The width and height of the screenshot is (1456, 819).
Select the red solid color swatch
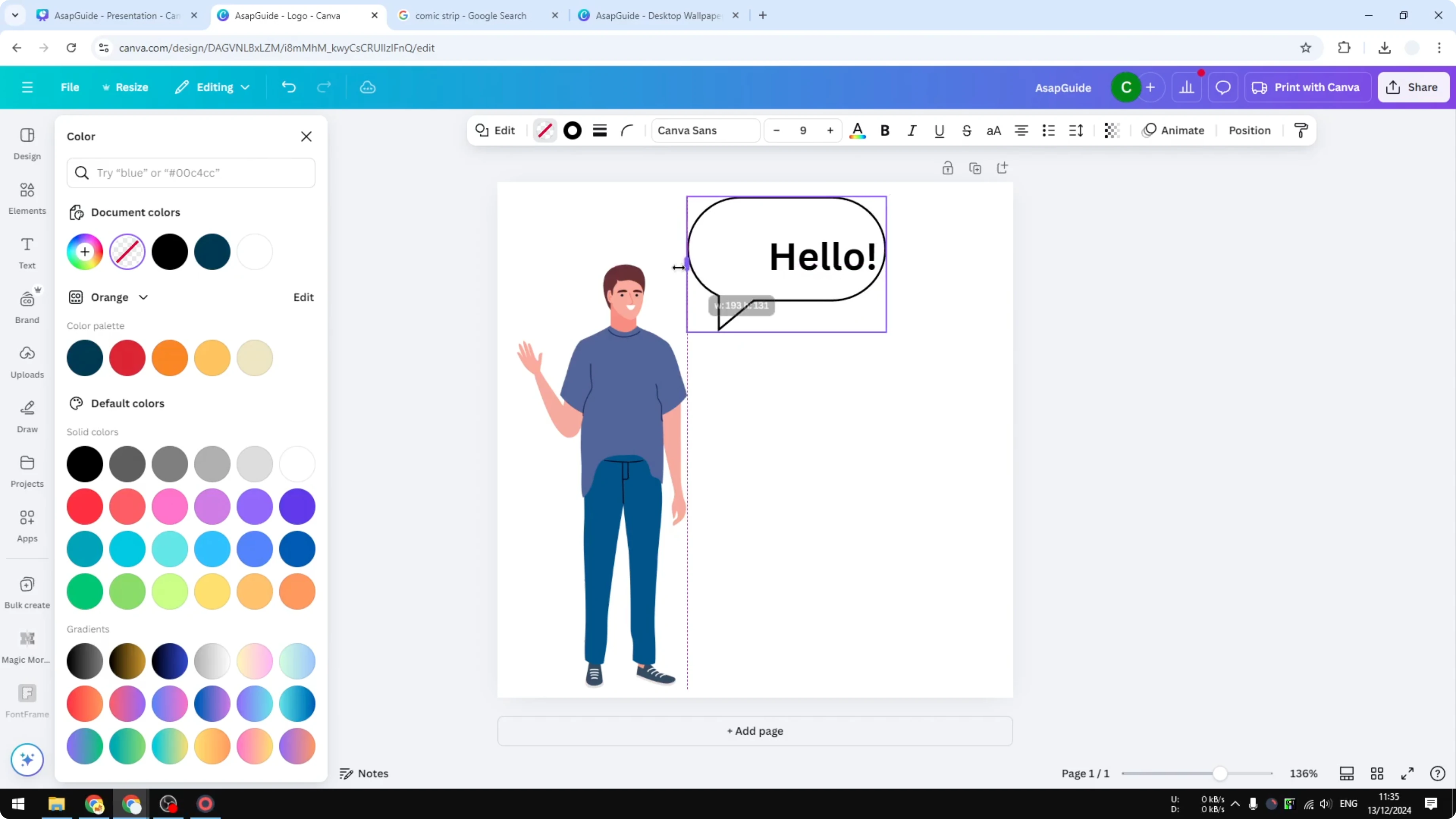tap(85, 506)
